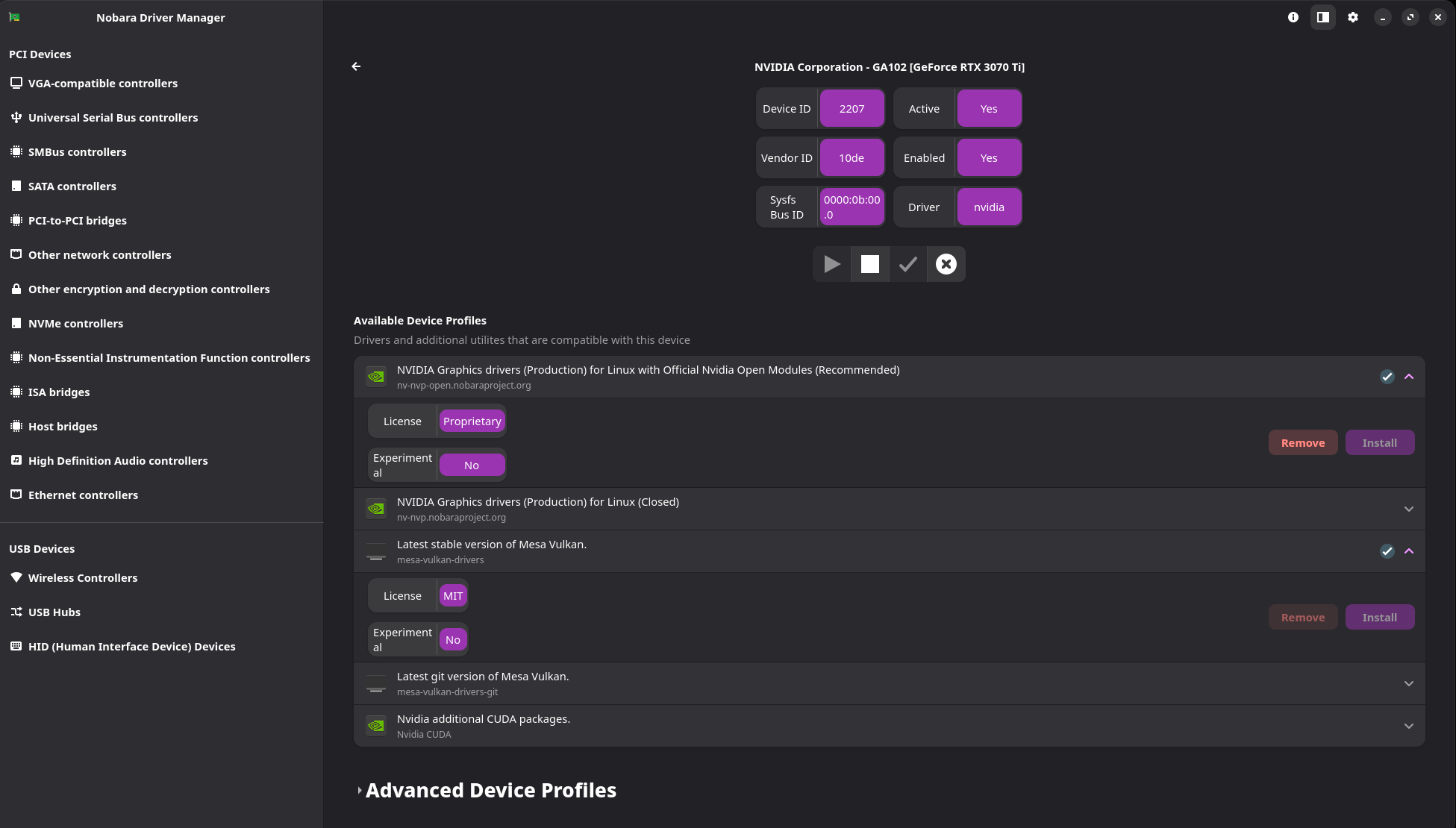Select VGA-compatible controllers in sidebar
Viewport: 1456px width, 828px height.
(x=103, y=84)
